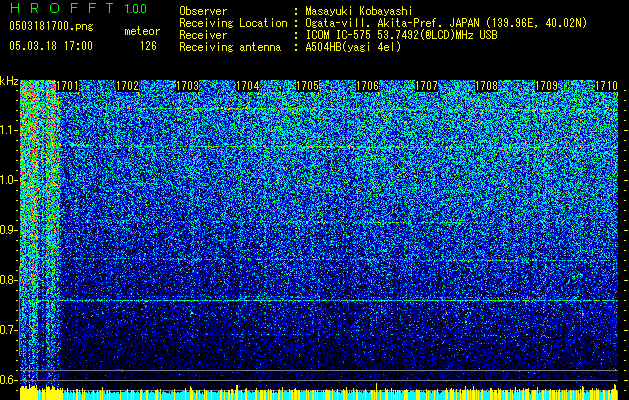Screen dimensions: 629x400
Task: Click the meteor count 126
Action: pyautogui.click(x=148, y=46)
